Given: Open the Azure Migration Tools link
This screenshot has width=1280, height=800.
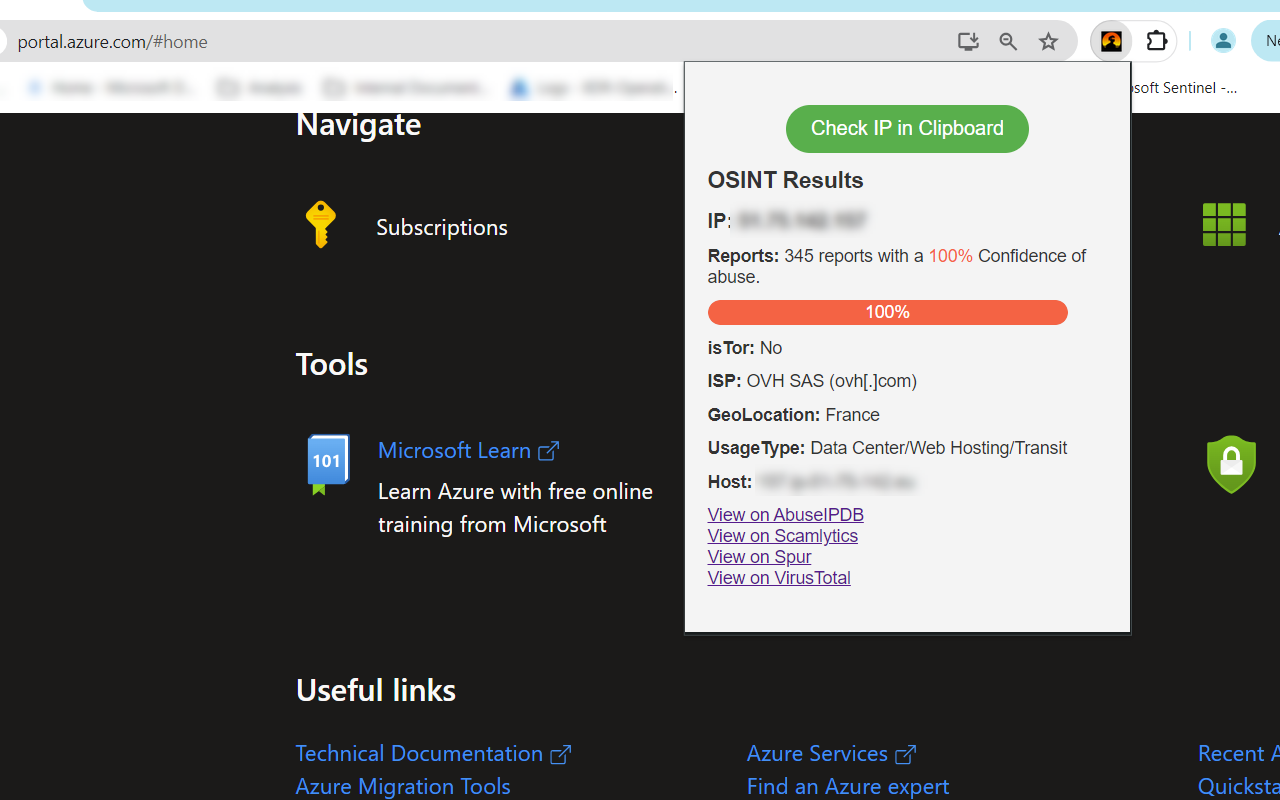Looking at the screenshot, I should point(403,786).
